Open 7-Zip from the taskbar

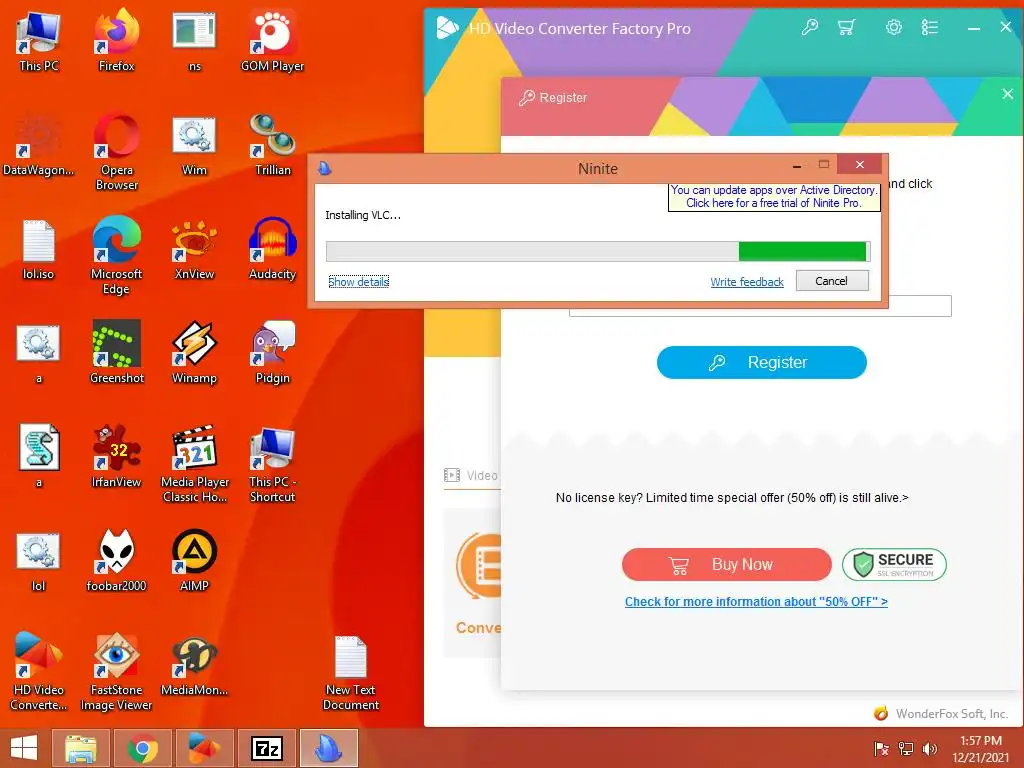pos(267,748)
